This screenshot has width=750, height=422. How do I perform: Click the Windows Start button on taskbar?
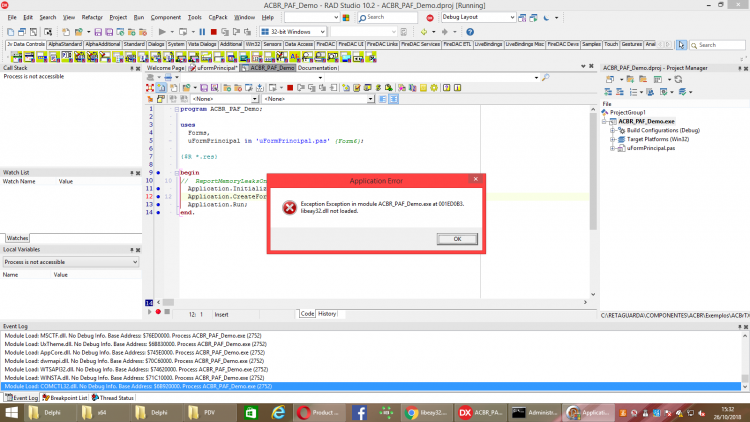(11, 412)
